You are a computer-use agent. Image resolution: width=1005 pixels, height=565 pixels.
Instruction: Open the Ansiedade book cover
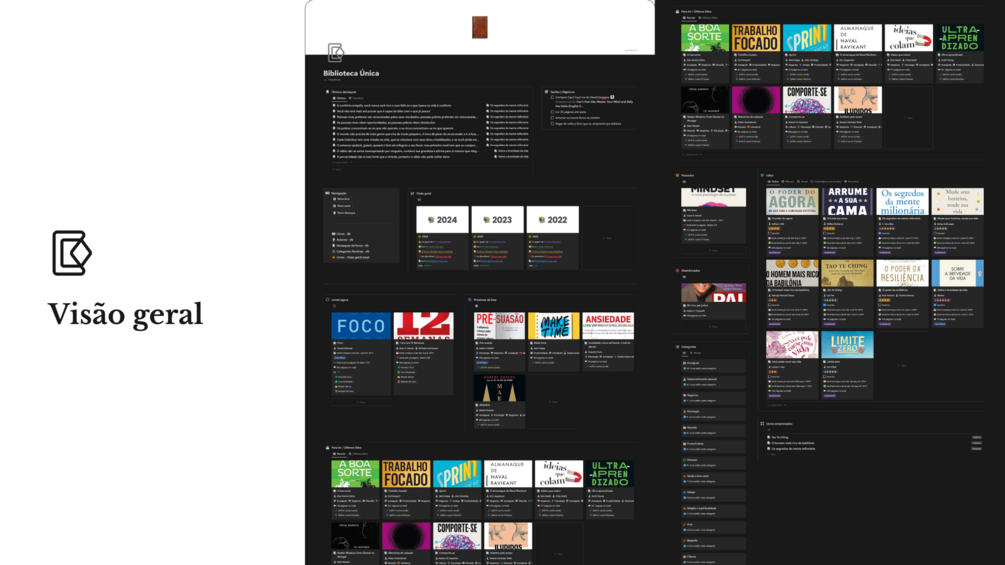[608, 325]
